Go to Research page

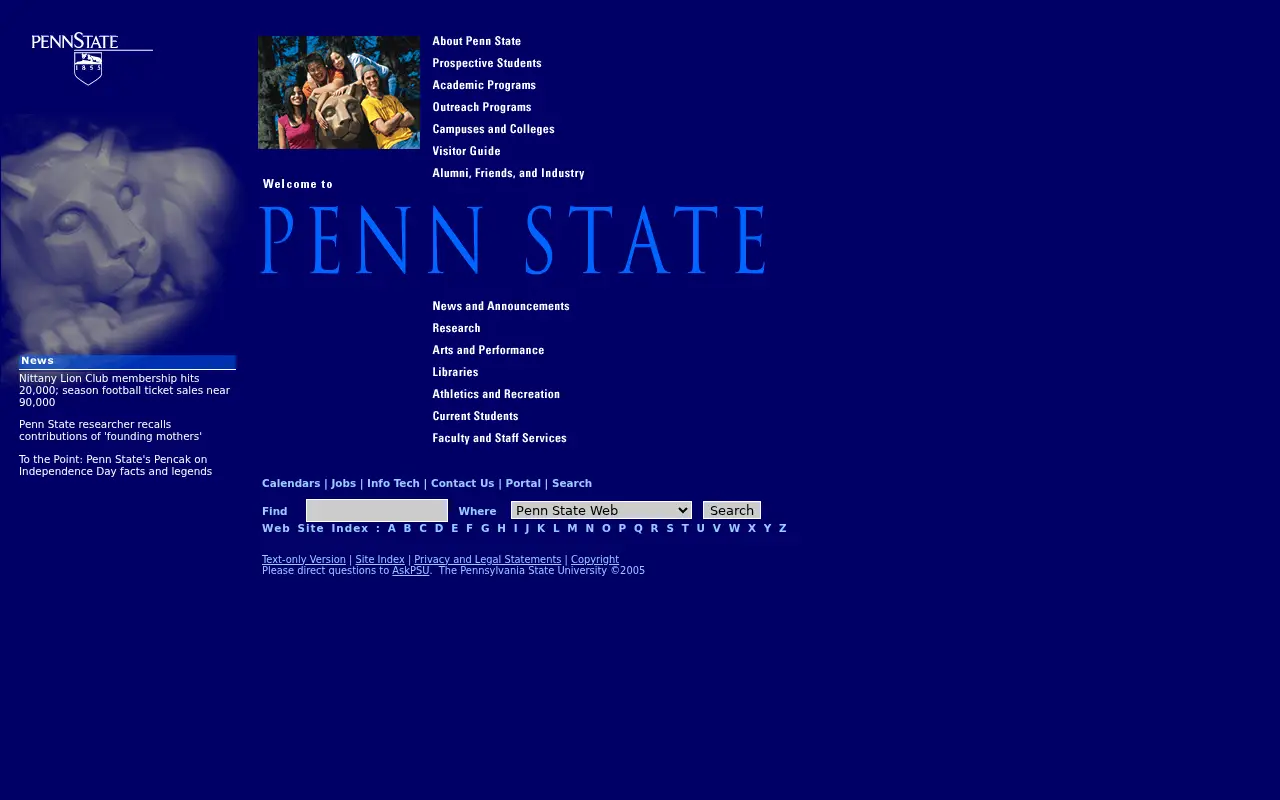pos(456,328)
